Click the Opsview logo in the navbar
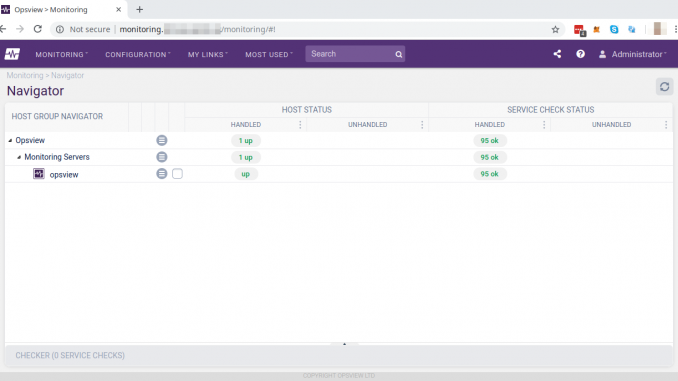 (x=12, y=54)
